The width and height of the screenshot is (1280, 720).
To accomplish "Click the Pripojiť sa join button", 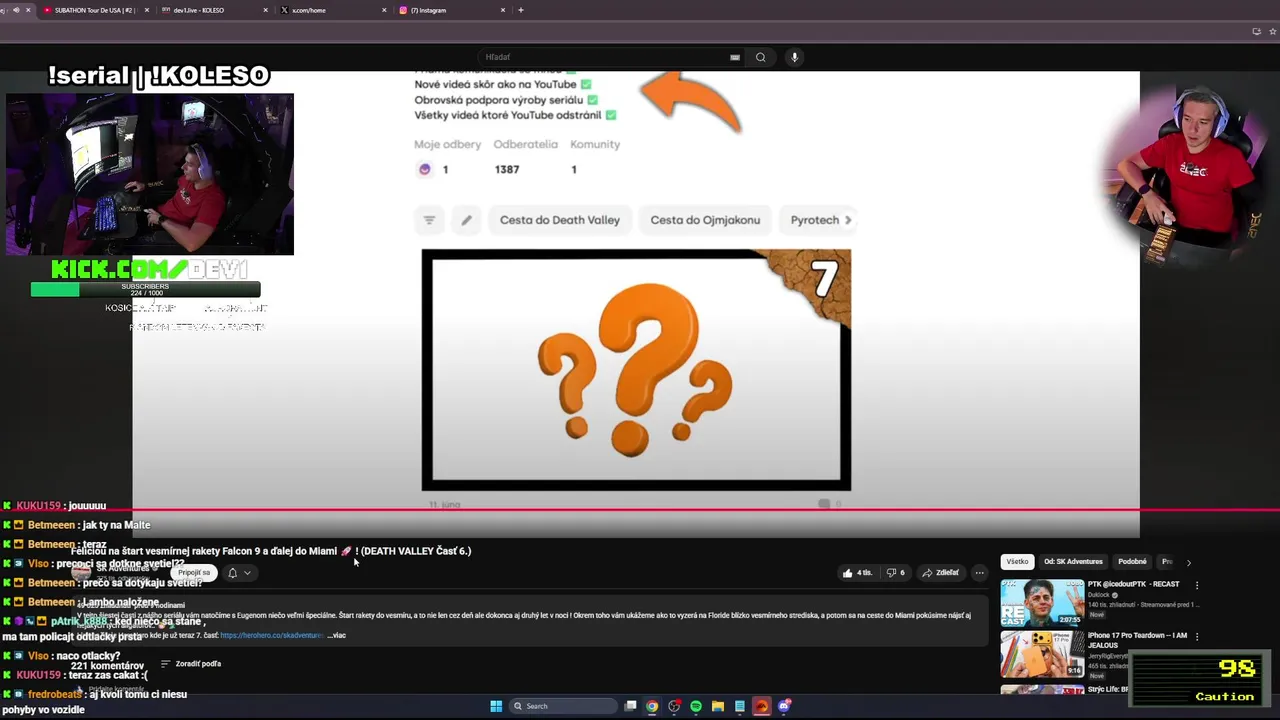I will [x=194, y=573].
